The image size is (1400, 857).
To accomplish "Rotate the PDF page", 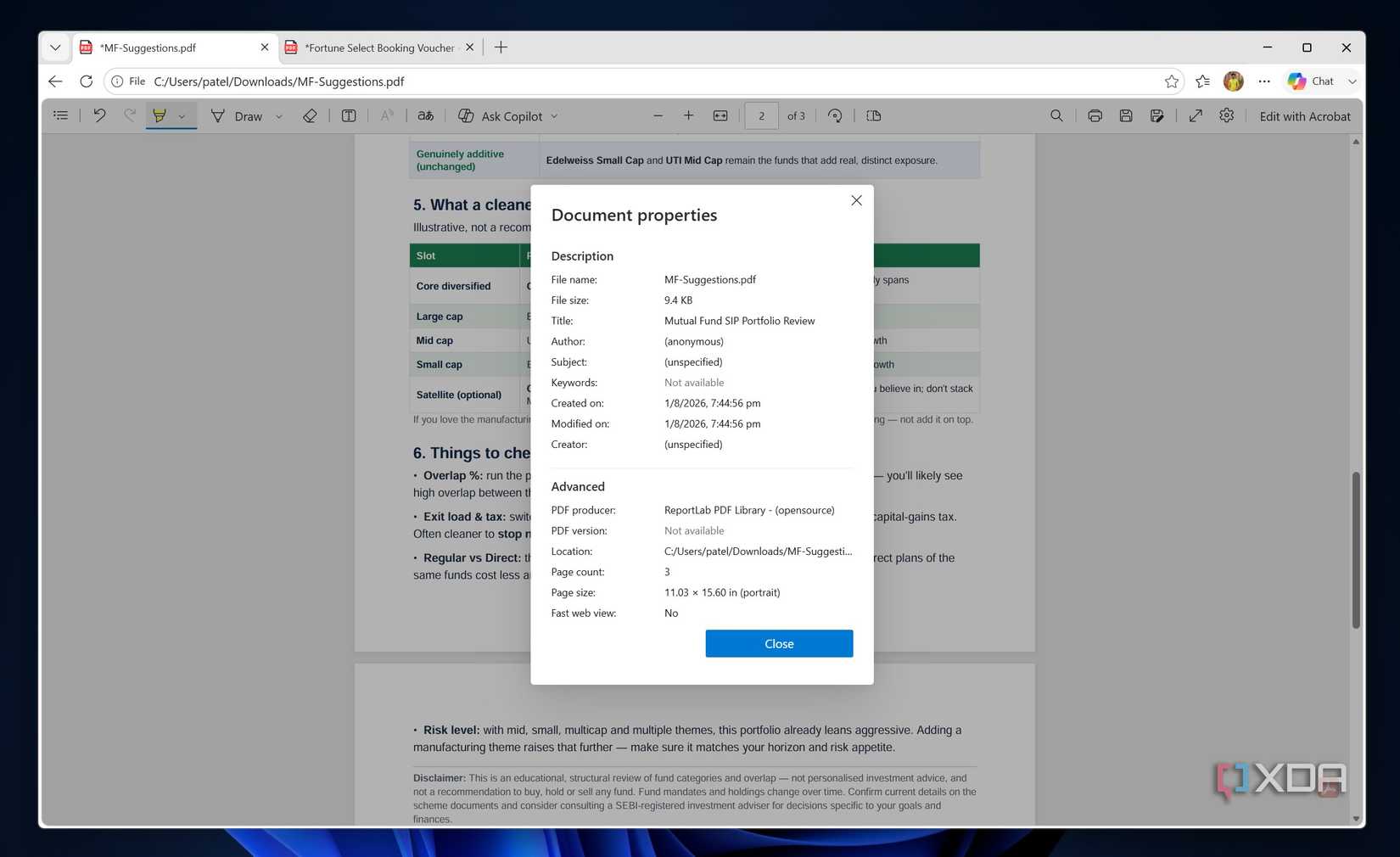I will (x=835, y=115).
